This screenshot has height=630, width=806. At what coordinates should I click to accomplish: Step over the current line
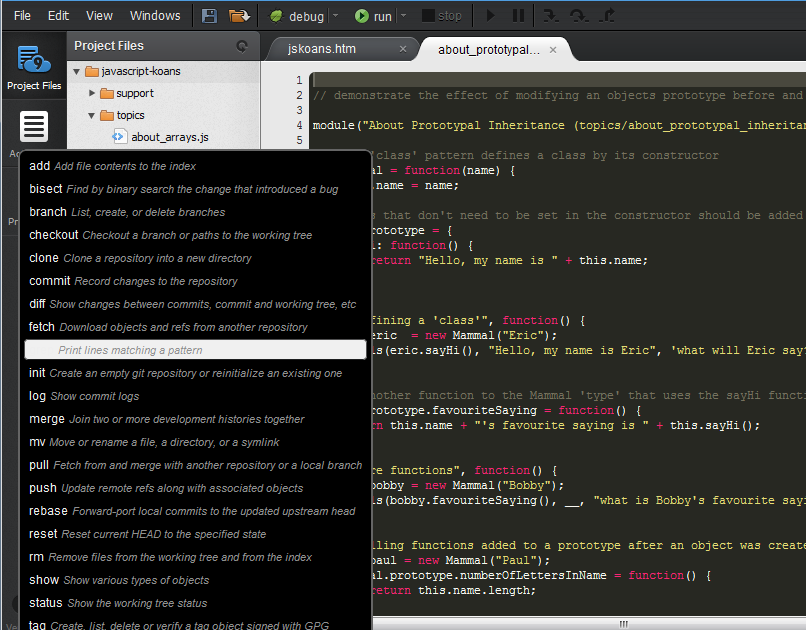[579, 15]
